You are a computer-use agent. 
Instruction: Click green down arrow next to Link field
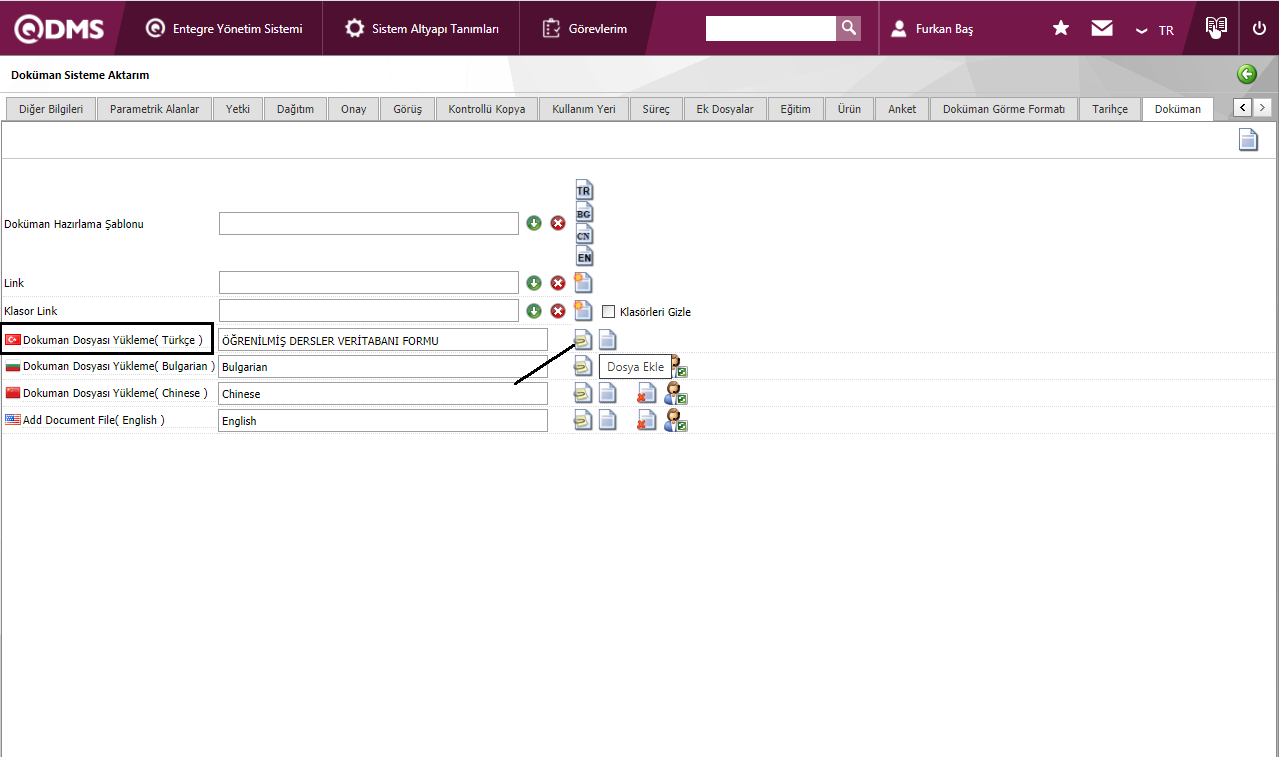(x=534, y=283)
